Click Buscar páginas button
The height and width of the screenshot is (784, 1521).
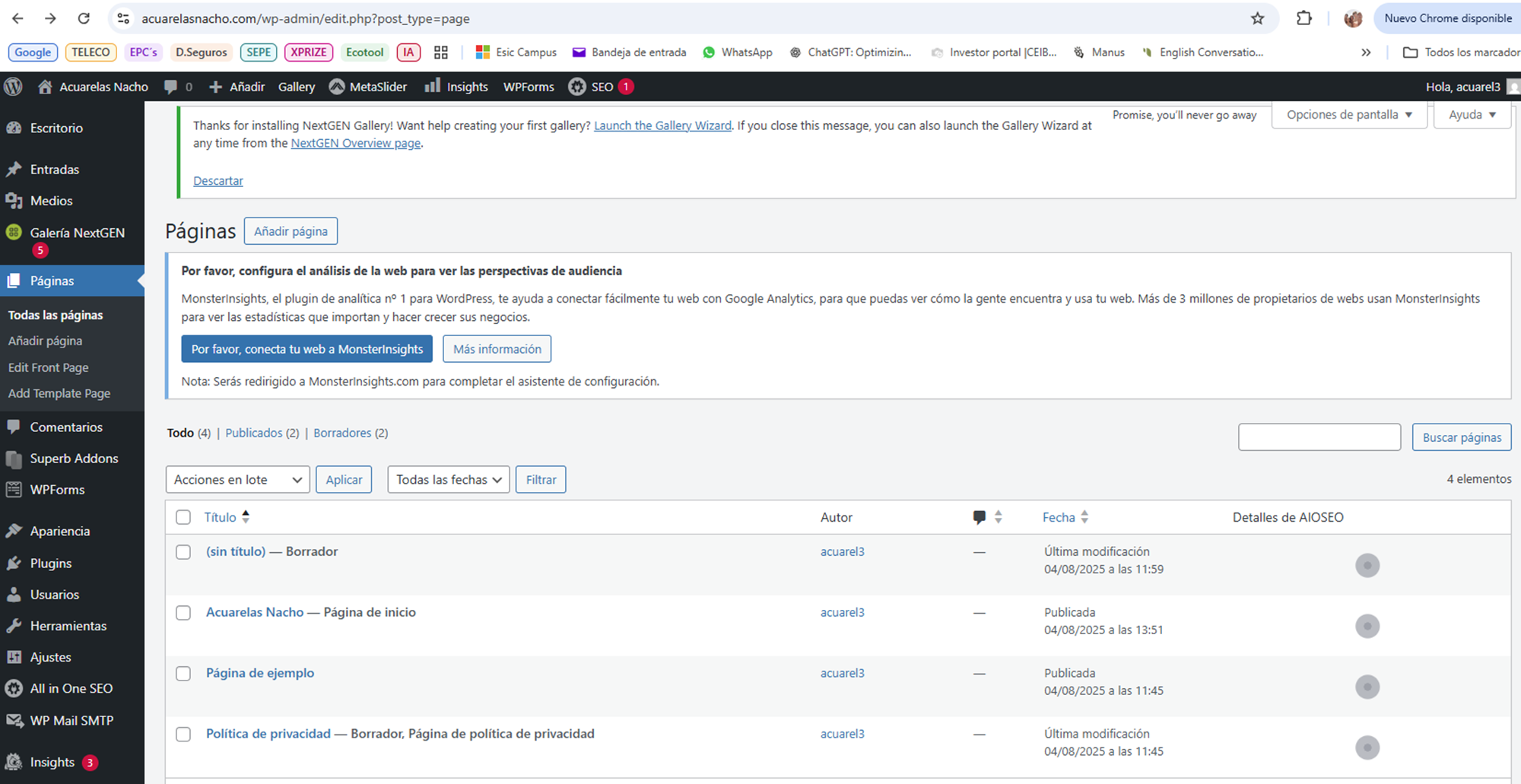click(1462, 437)
